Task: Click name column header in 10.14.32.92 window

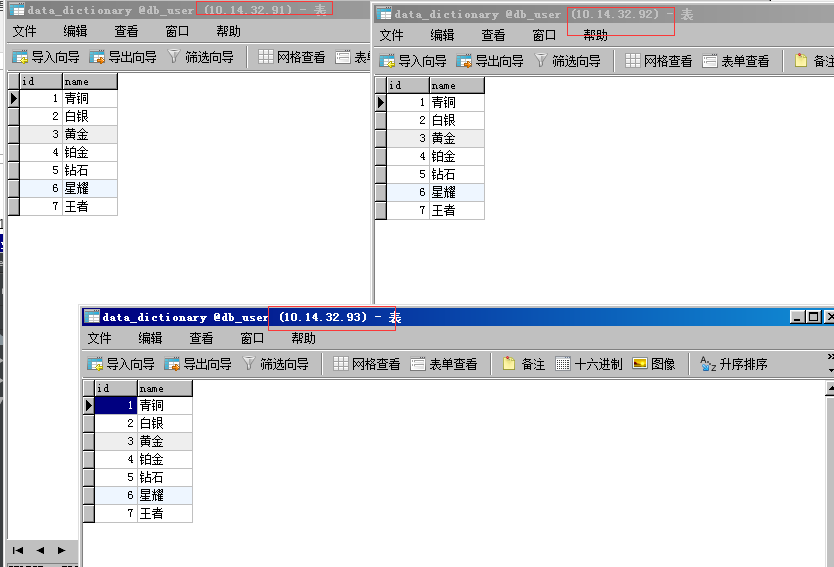Action: click(457, 85)
